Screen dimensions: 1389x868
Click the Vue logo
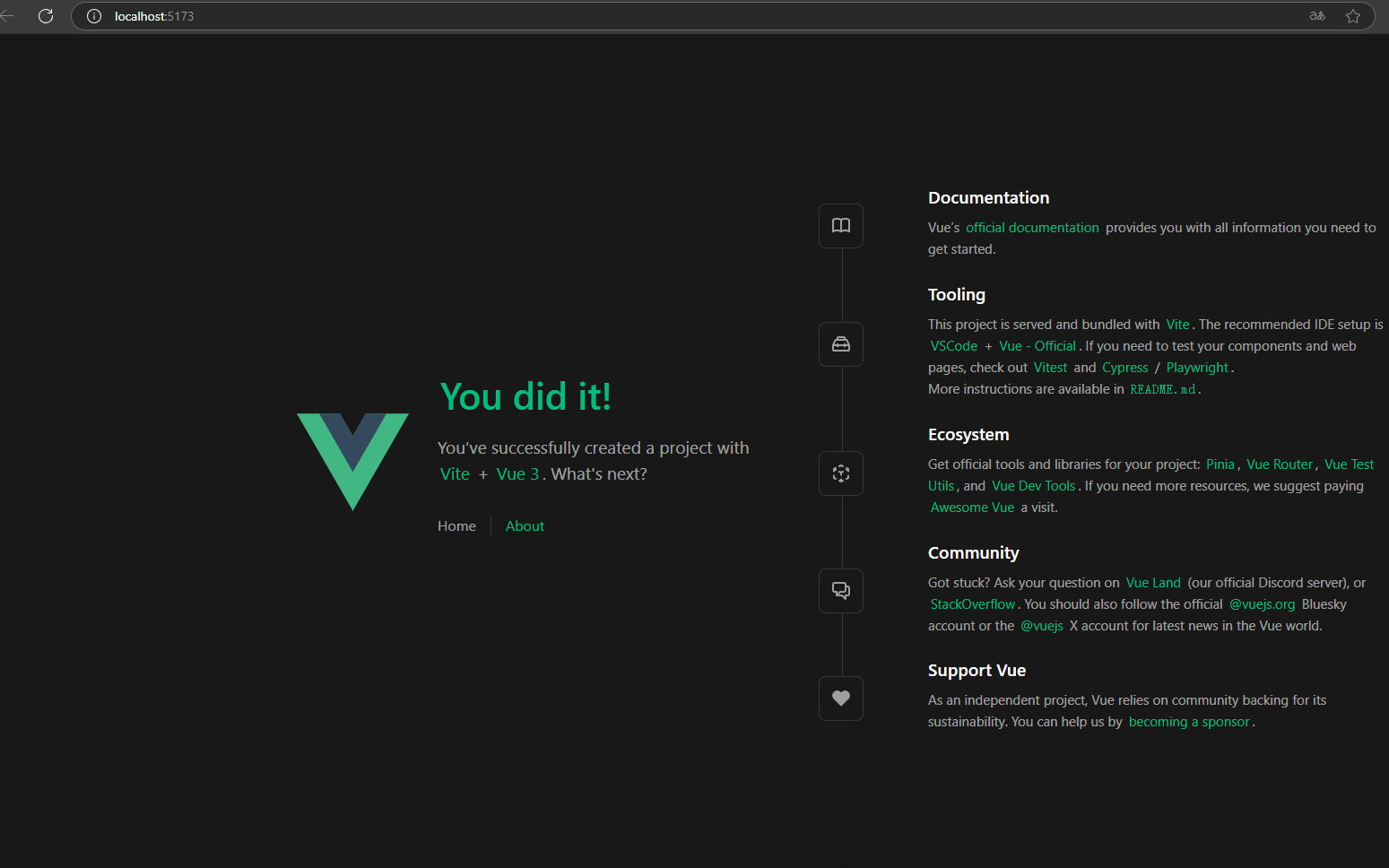(x=352, y=462)
